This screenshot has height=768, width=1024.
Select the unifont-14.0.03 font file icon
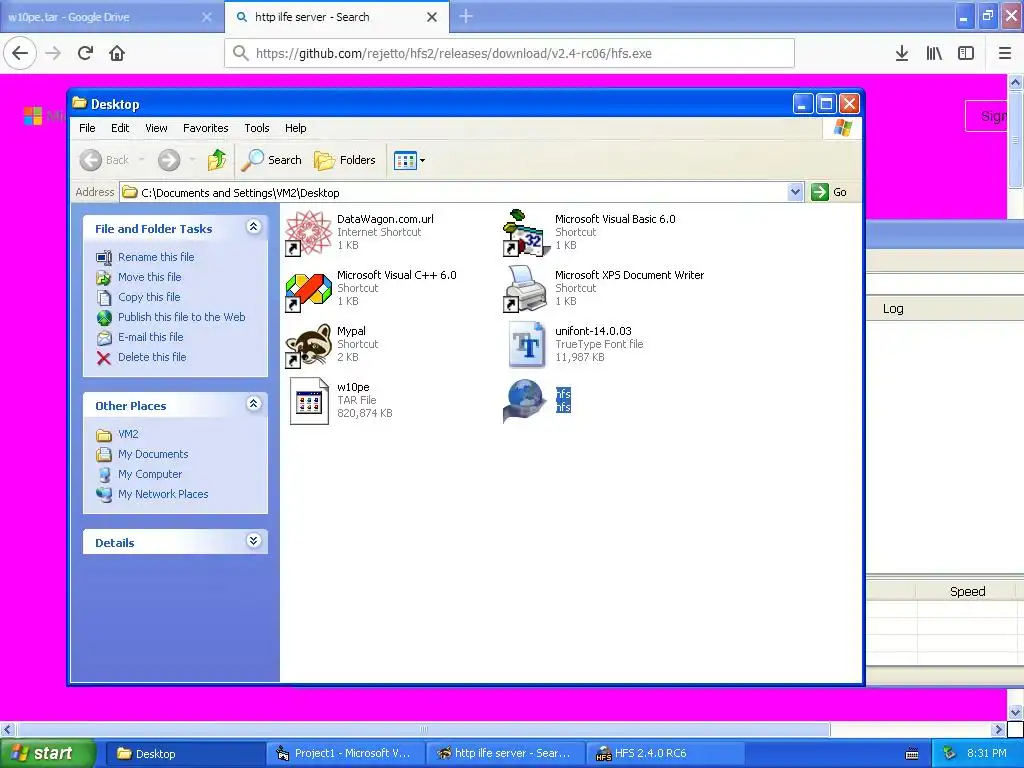[526, 345]
